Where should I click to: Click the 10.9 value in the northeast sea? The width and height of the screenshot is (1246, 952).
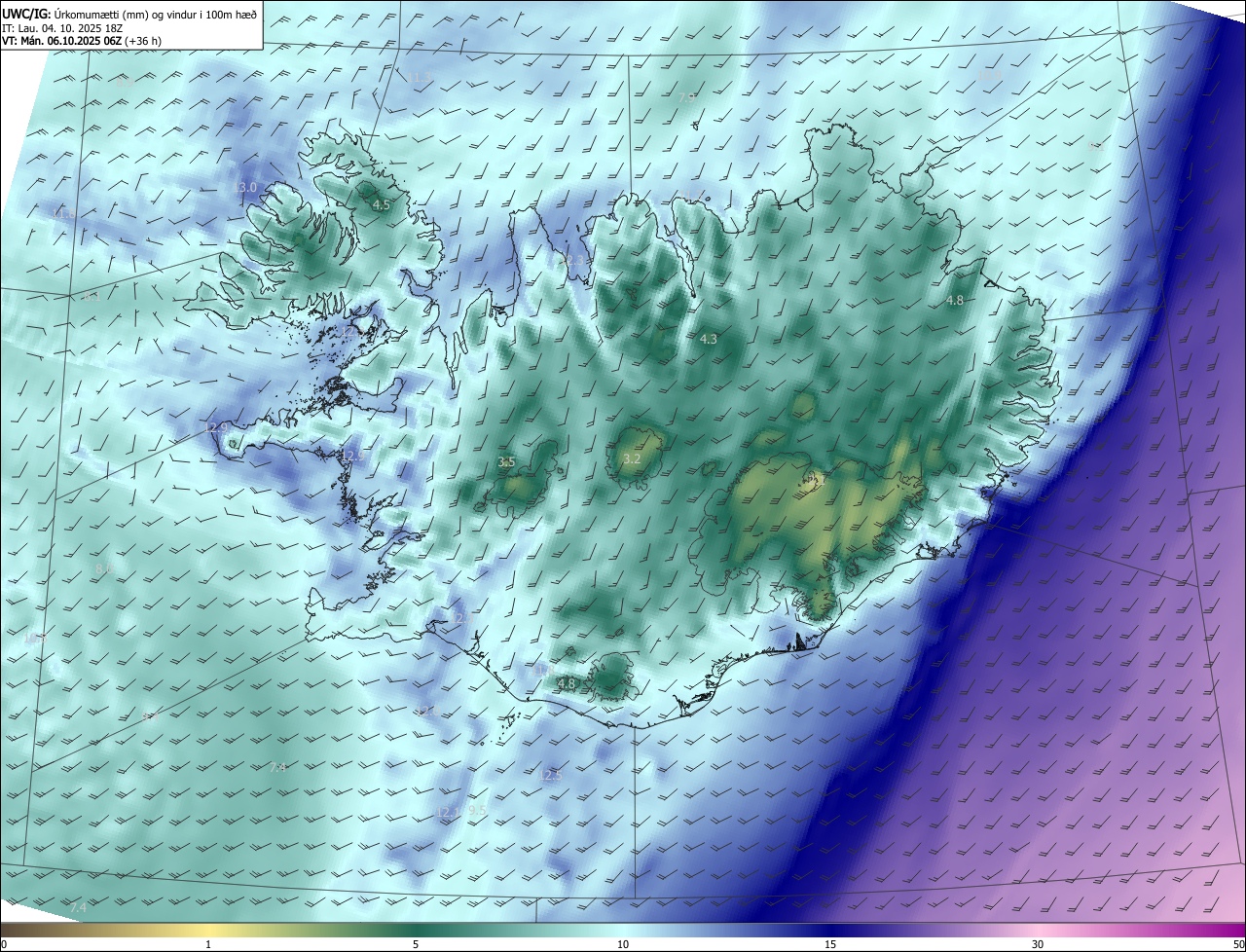coord(990,75)
